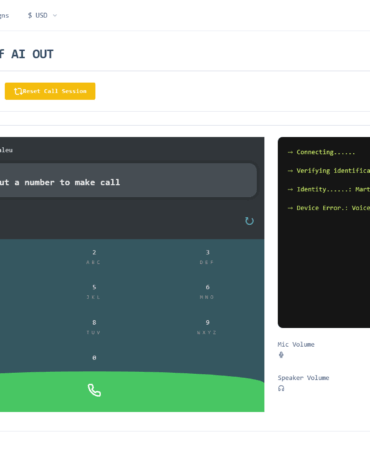Click the Connecting log line in console
The image size is (370, 452).
(x=321, y=152)
